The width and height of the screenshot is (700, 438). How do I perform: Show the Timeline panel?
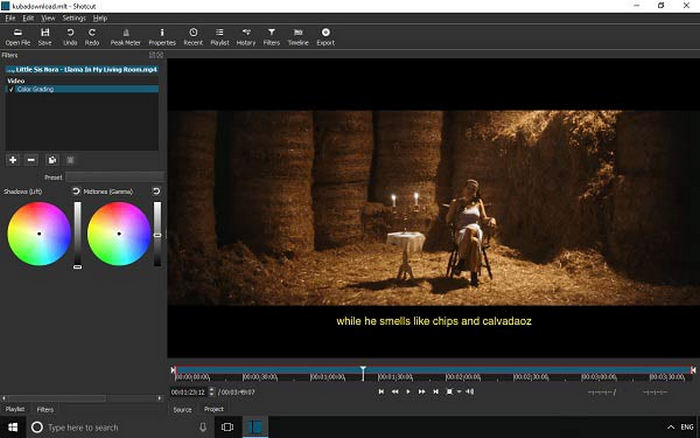tap(298, 37)
